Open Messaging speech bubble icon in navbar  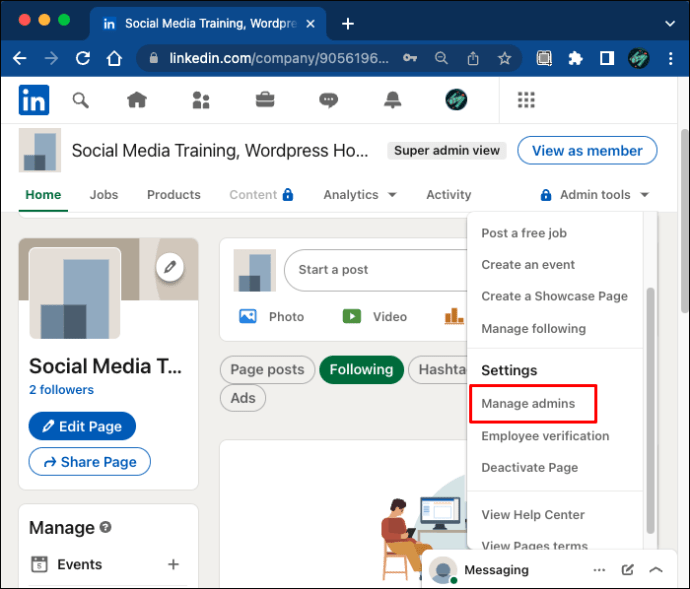pyautogui.click(x=328, y=99)
